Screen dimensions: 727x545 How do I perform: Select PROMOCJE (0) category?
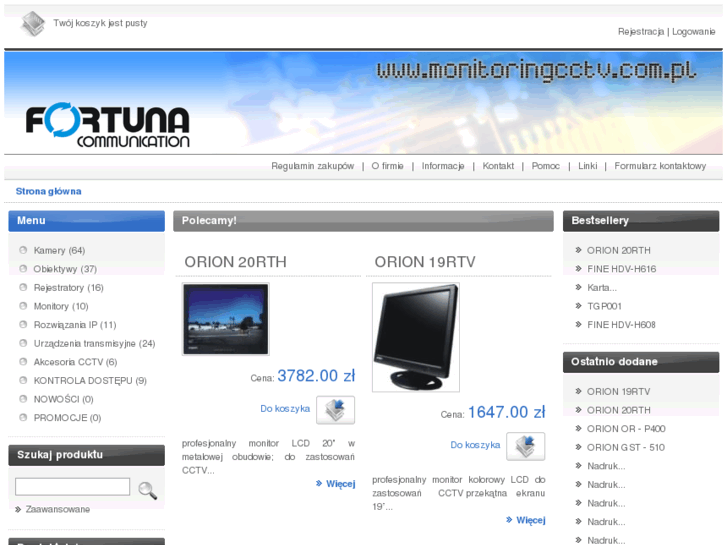(67, 417)
